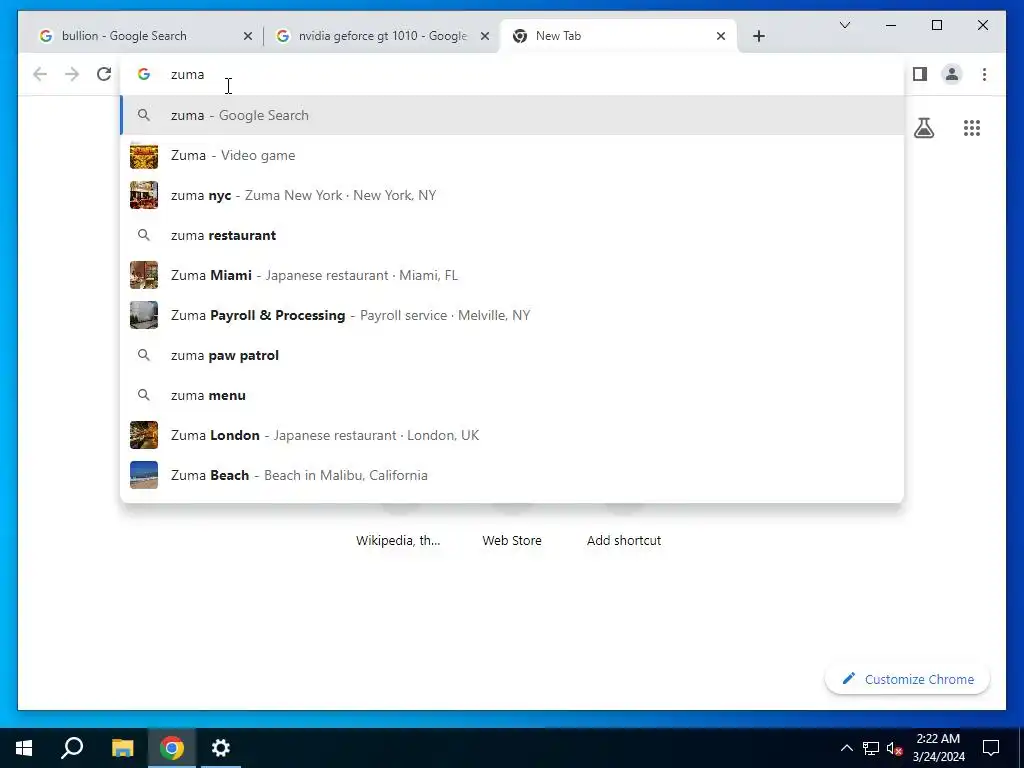Click the browser back arrow
1024x768 pixels.
40,74
